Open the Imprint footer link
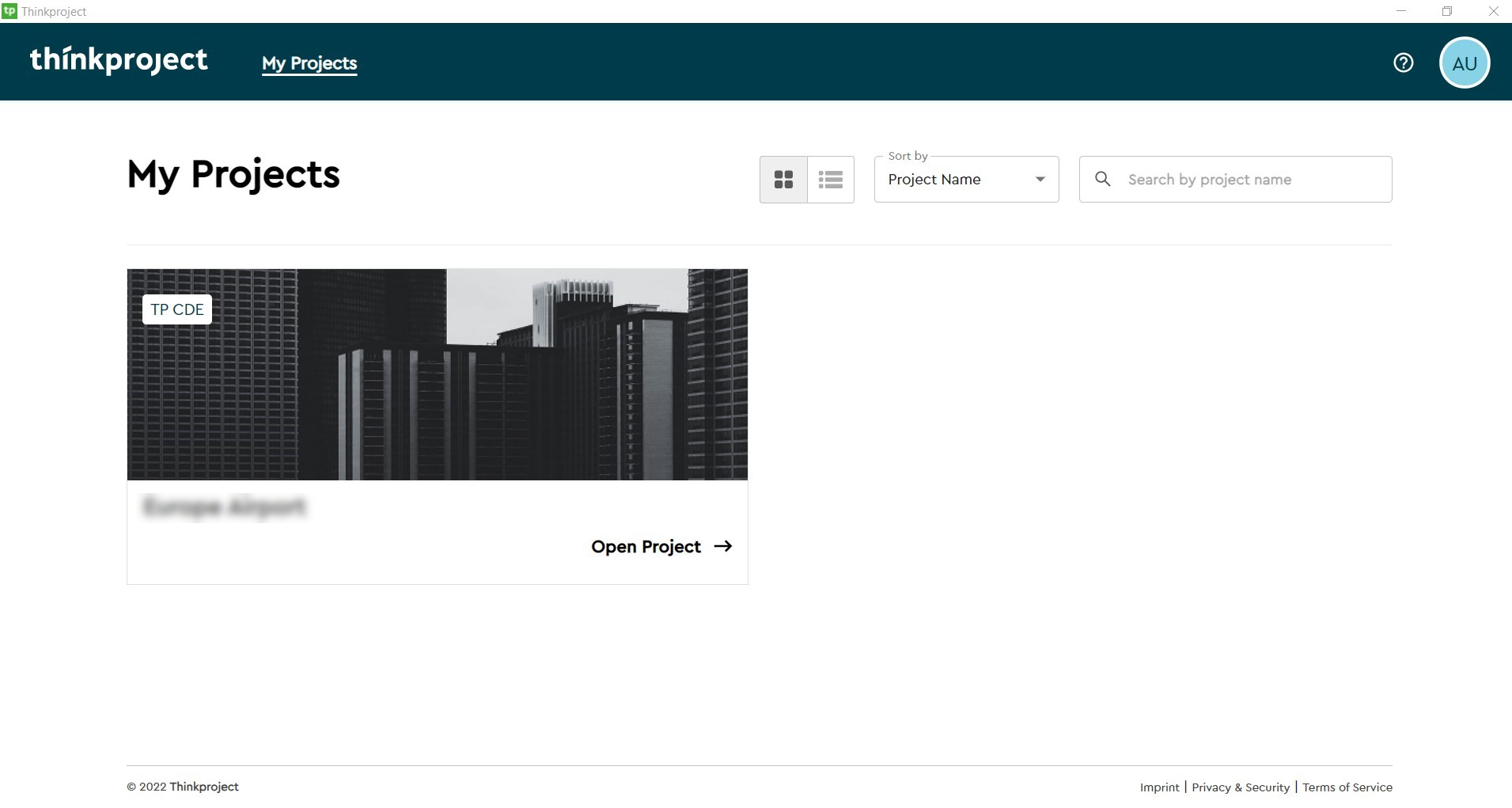Image resolution: width=1512 pixels, height=808 pixels. coord(1159,787)
